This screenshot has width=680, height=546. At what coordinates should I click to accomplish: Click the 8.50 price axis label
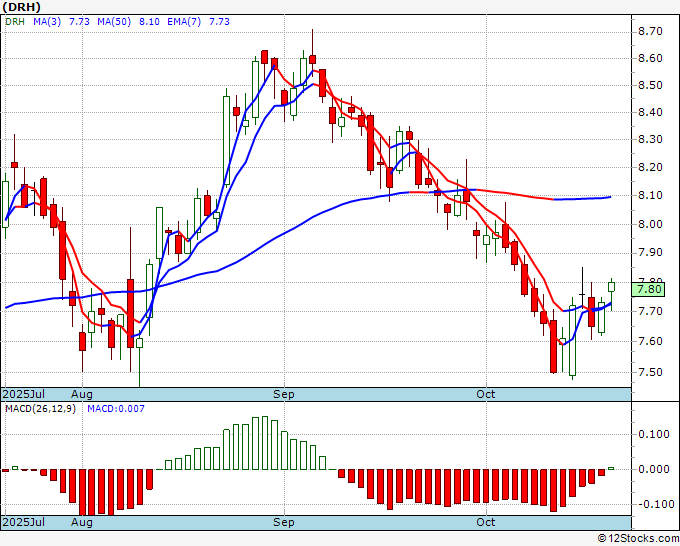(x=650, y=85)
